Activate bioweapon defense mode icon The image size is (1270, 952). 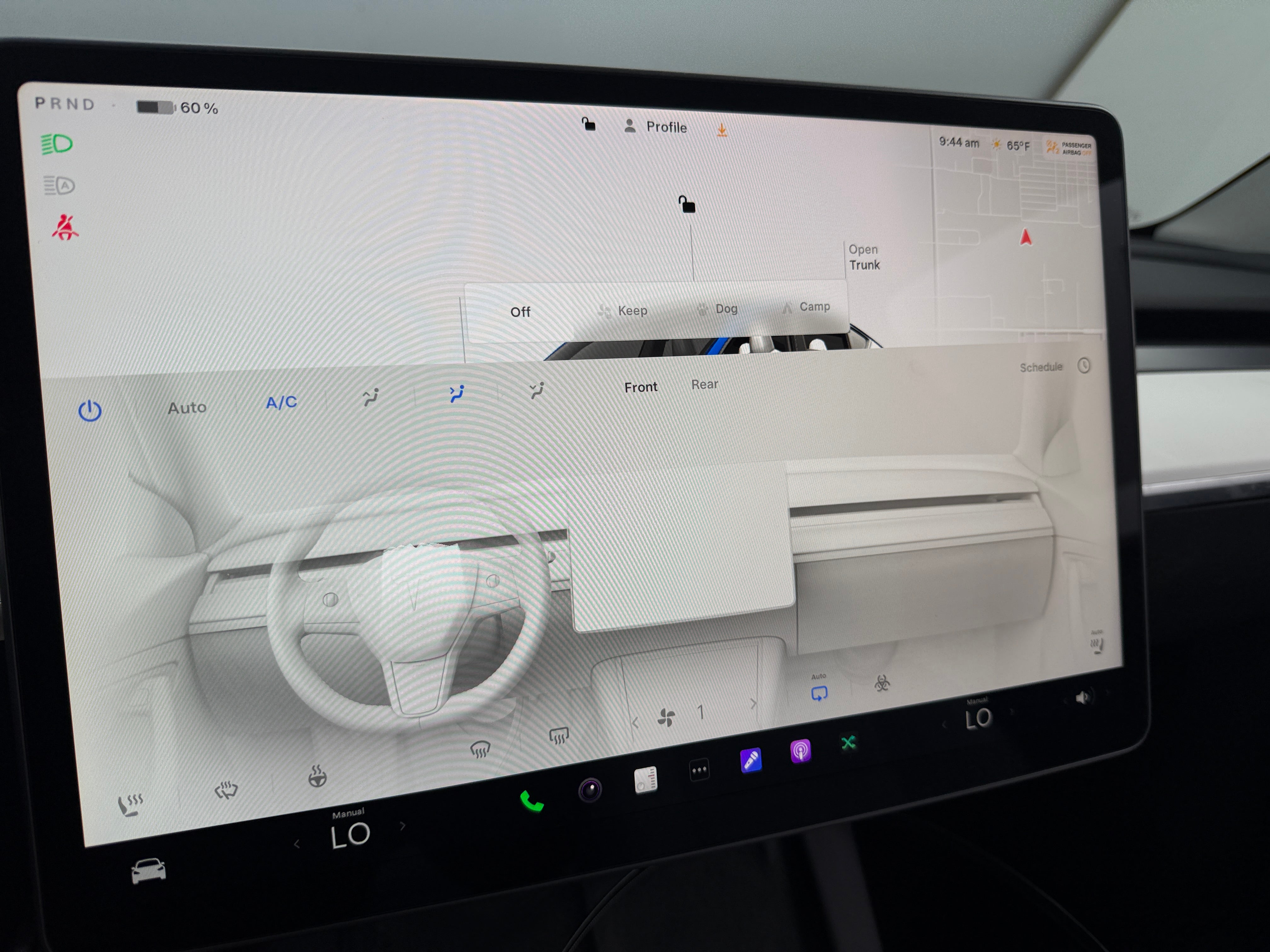pyautogui.click(x=882, y=683)
